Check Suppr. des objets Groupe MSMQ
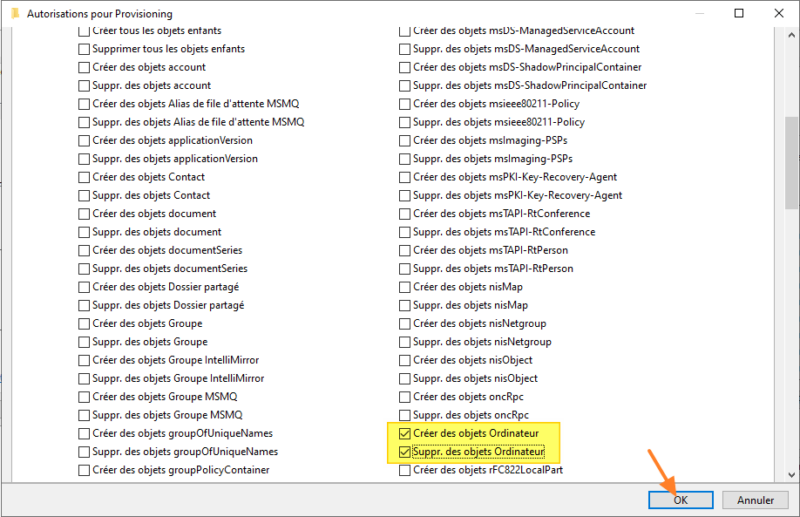 pos(84,415)
